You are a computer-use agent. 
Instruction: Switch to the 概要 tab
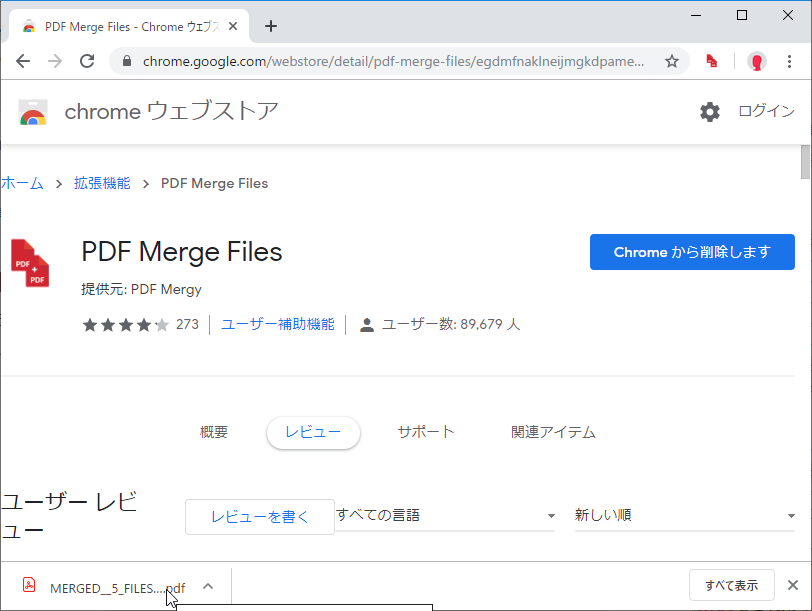coord(213,432)
